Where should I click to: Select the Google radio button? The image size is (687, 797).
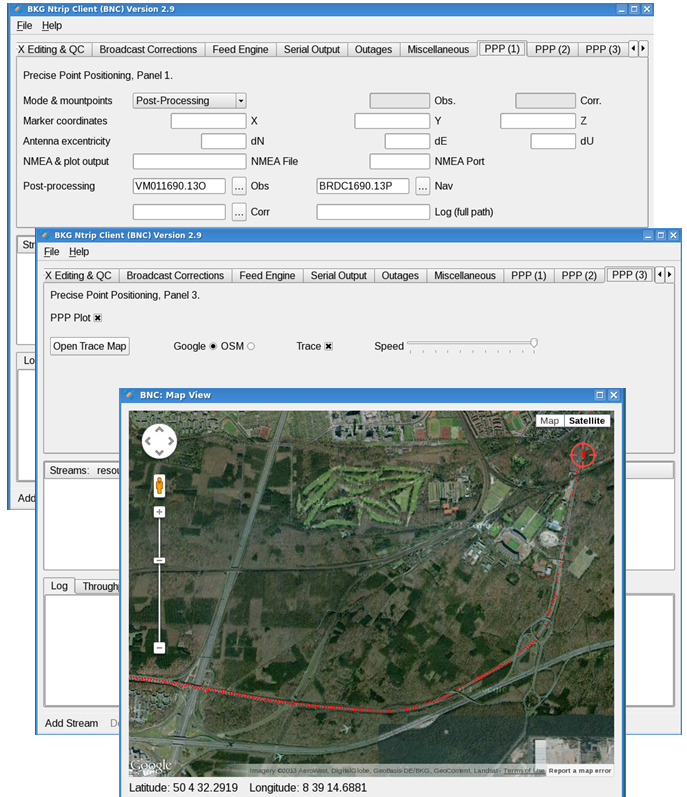tap(213, 346)
